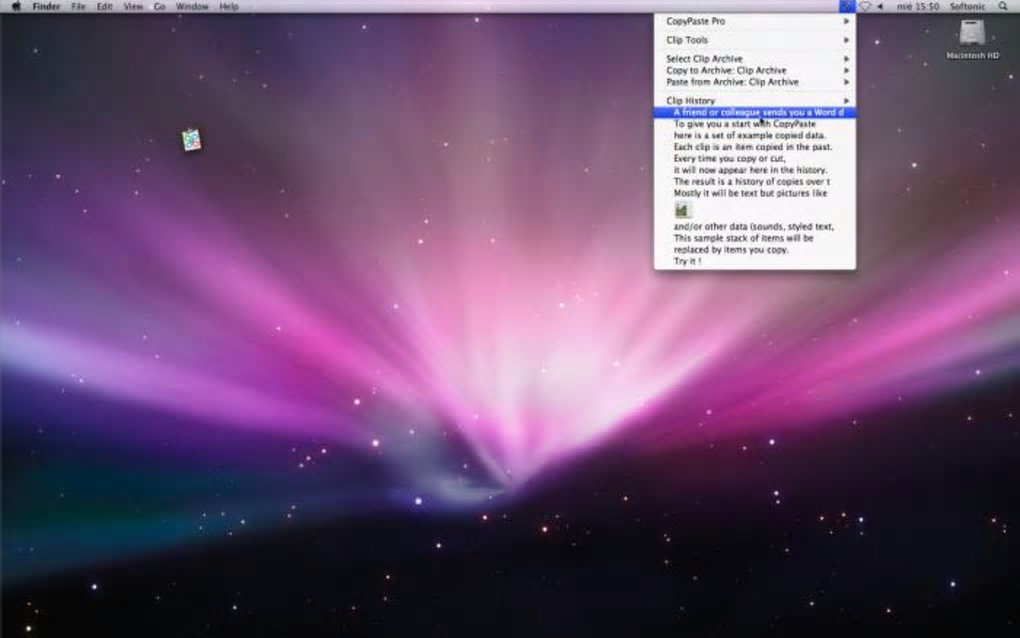Expand Copy to Archive submenu arrow

846,70
